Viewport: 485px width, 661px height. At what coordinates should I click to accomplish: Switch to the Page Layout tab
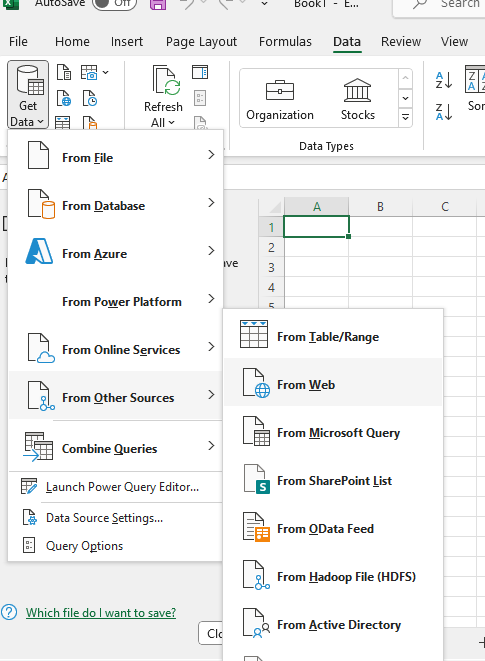point(201,42)
